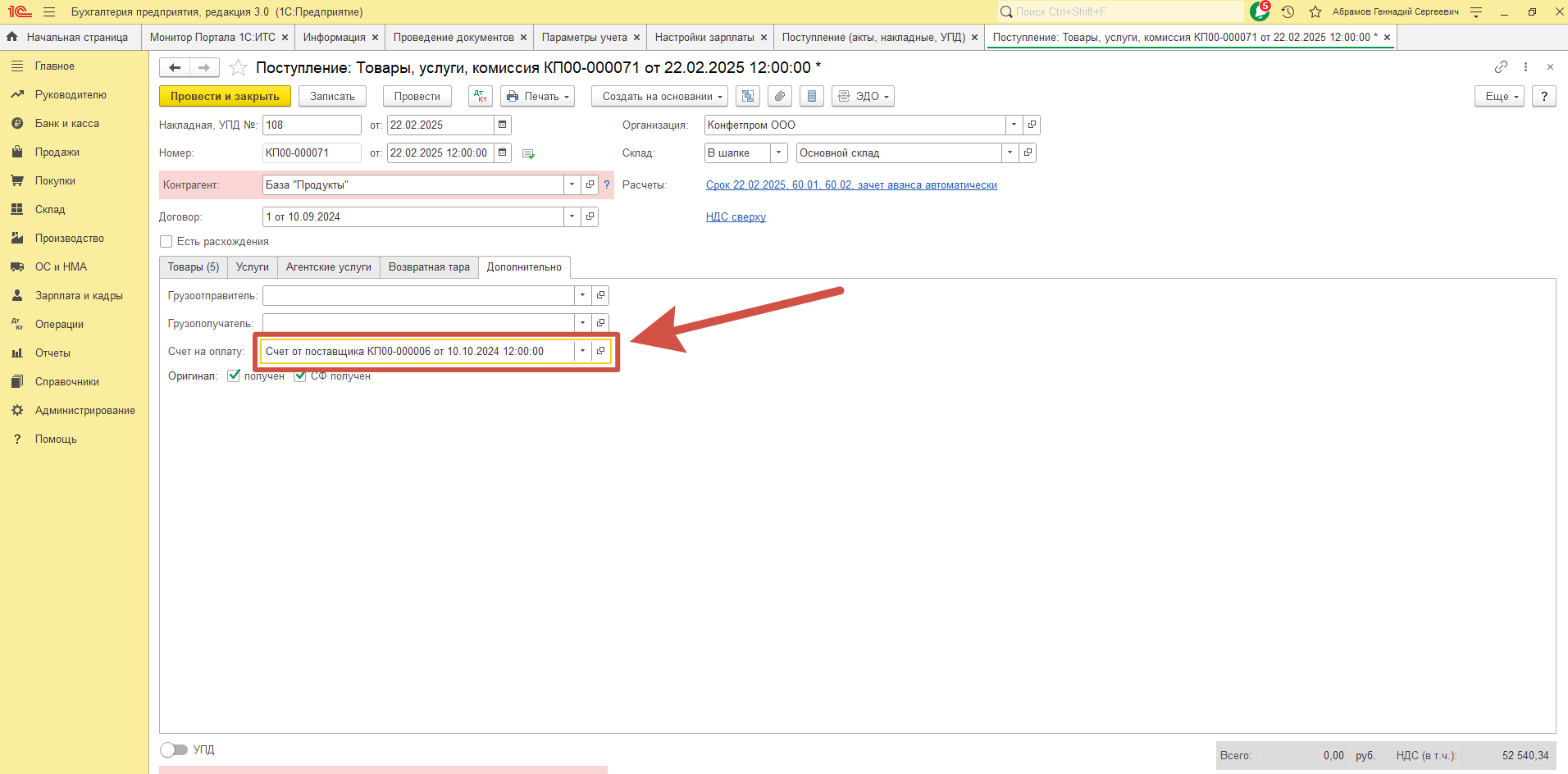This screenshot has width=1568, height=774.
Task: Open 'Зарплата и кадры' in the sidebar
Action: coord(79,295)
